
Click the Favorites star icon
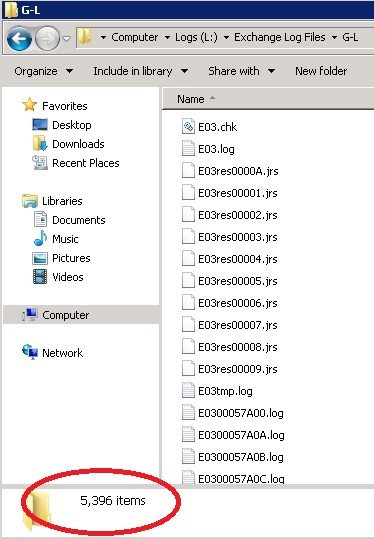tap(30, 105)
